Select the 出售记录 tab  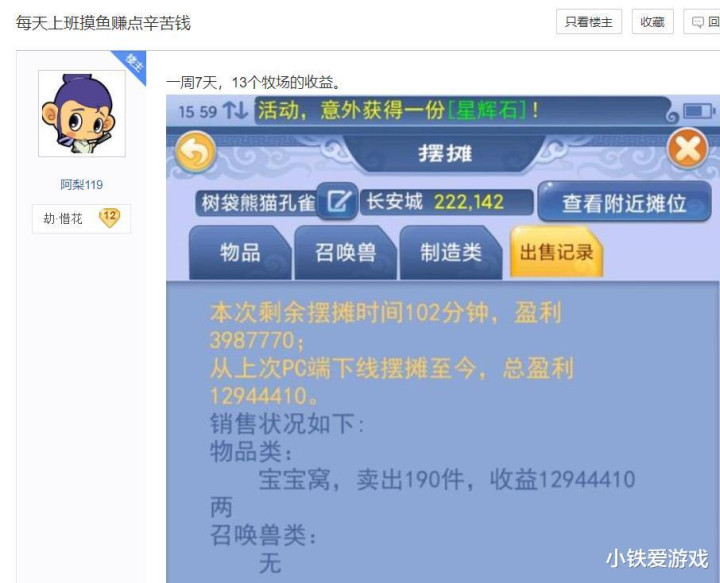click(x=556, y=252)
